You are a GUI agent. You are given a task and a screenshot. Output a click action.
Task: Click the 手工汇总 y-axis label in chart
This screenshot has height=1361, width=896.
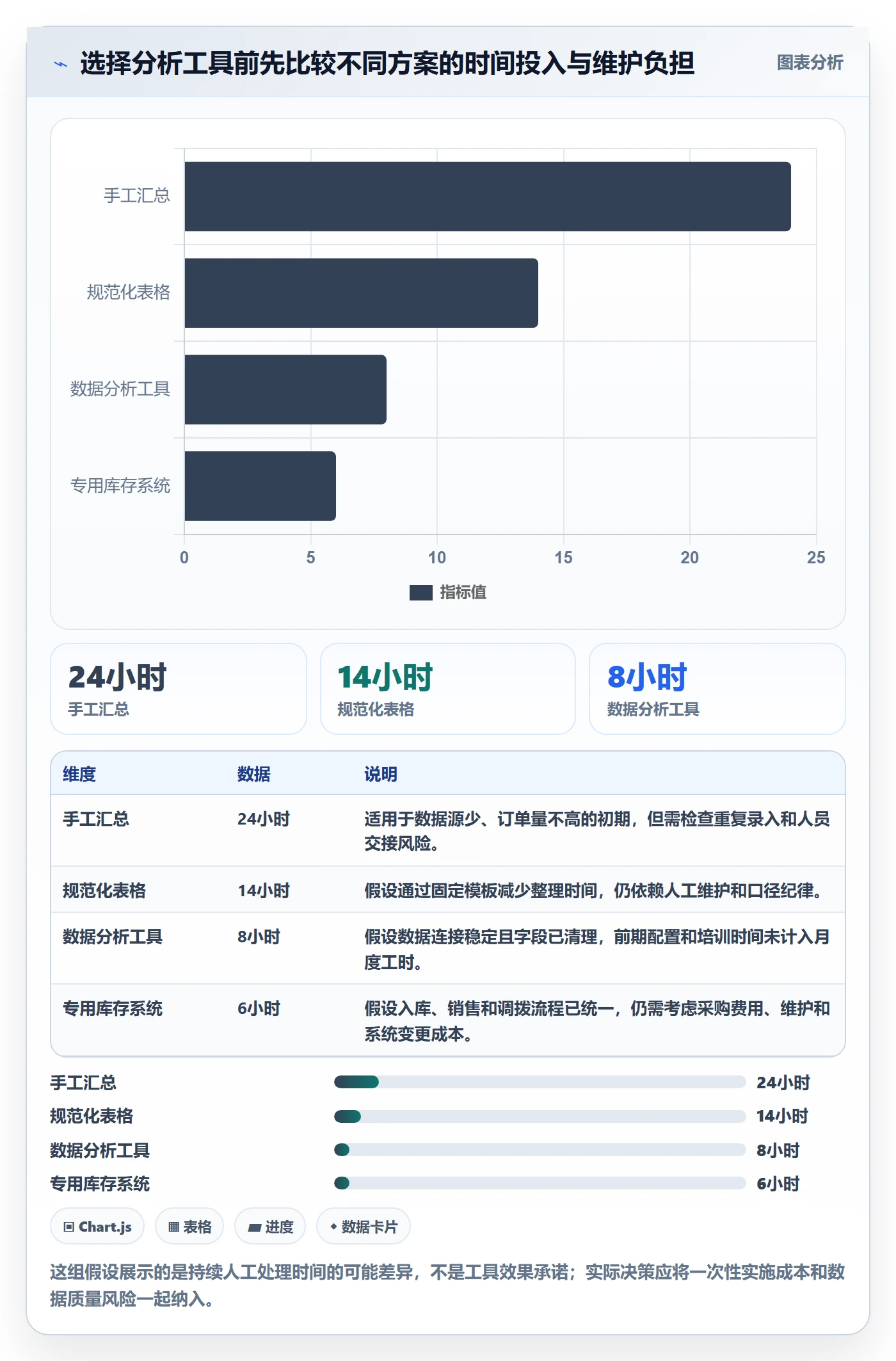coord(137,196)
